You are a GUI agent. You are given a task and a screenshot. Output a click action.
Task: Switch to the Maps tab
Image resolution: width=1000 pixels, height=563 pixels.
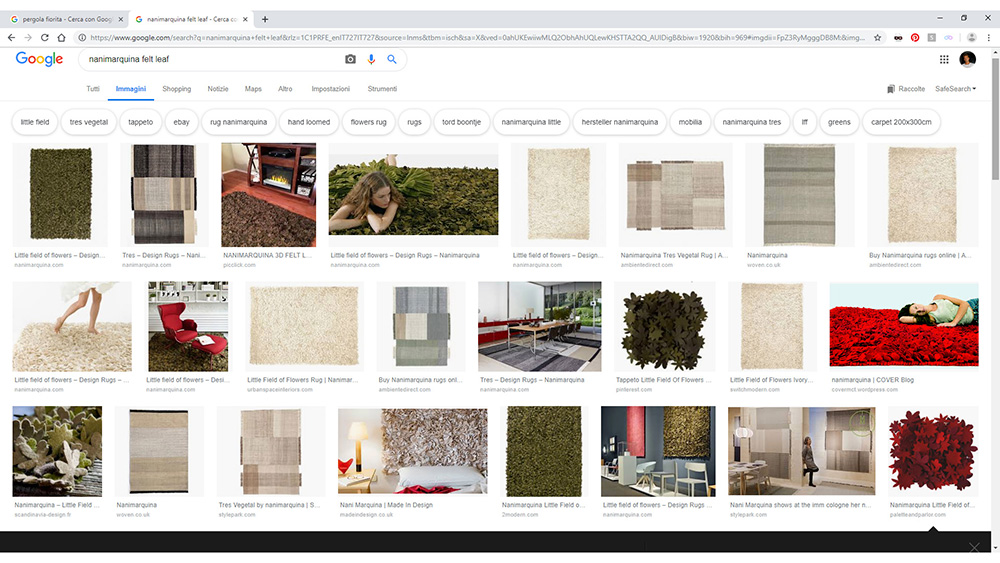(253, 89)
